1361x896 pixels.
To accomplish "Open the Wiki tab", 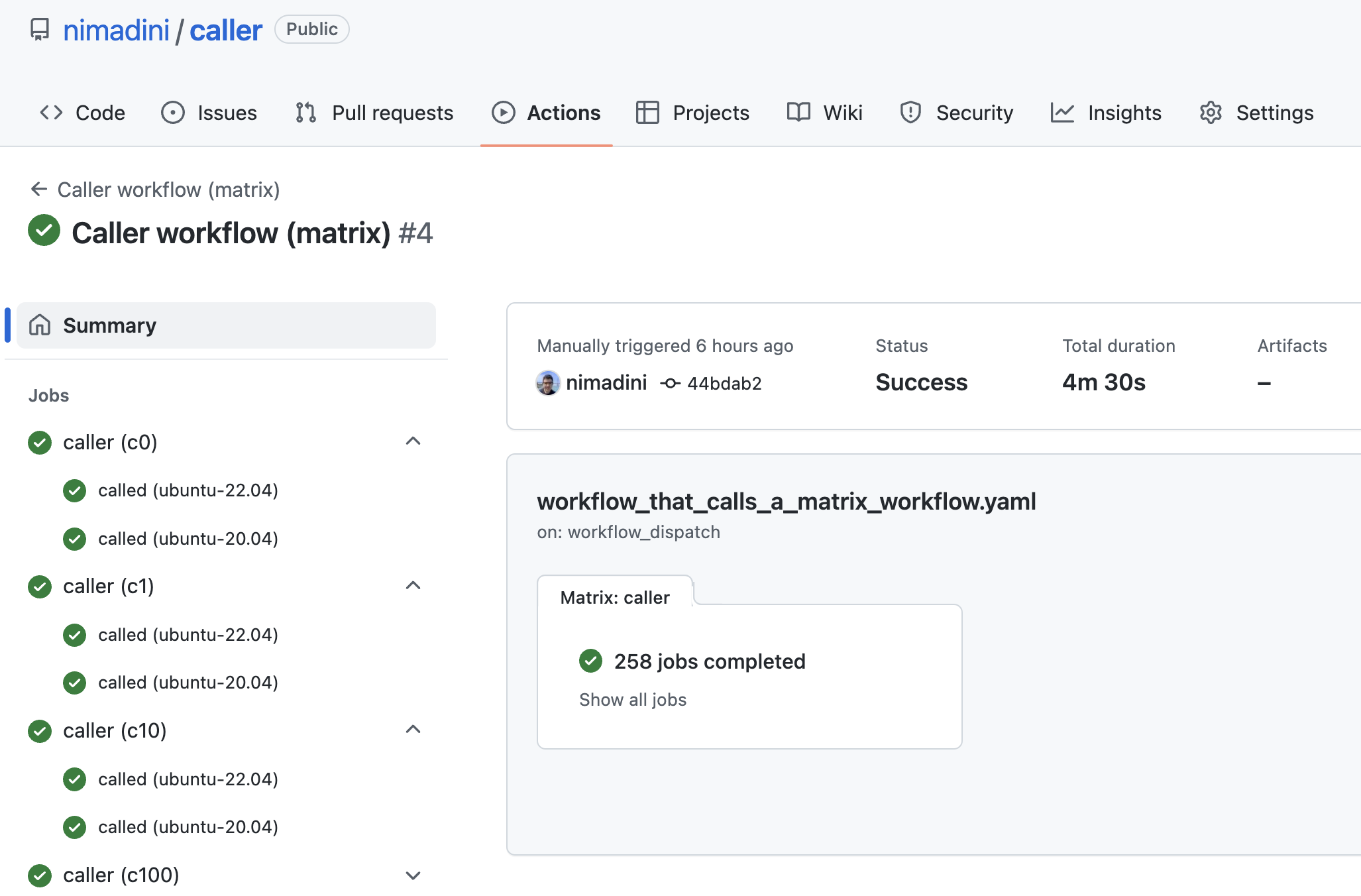I will [x=825, y=113].
